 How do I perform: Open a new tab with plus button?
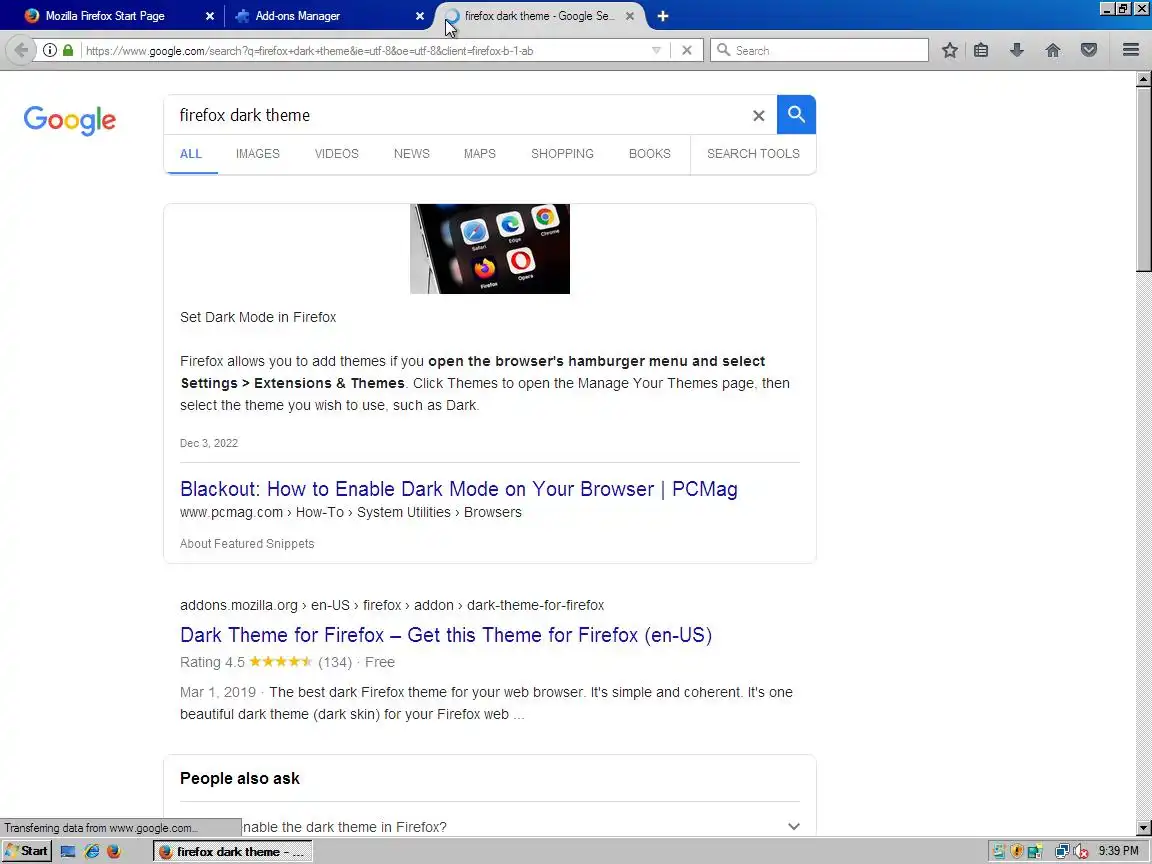[x=663, y=15]
